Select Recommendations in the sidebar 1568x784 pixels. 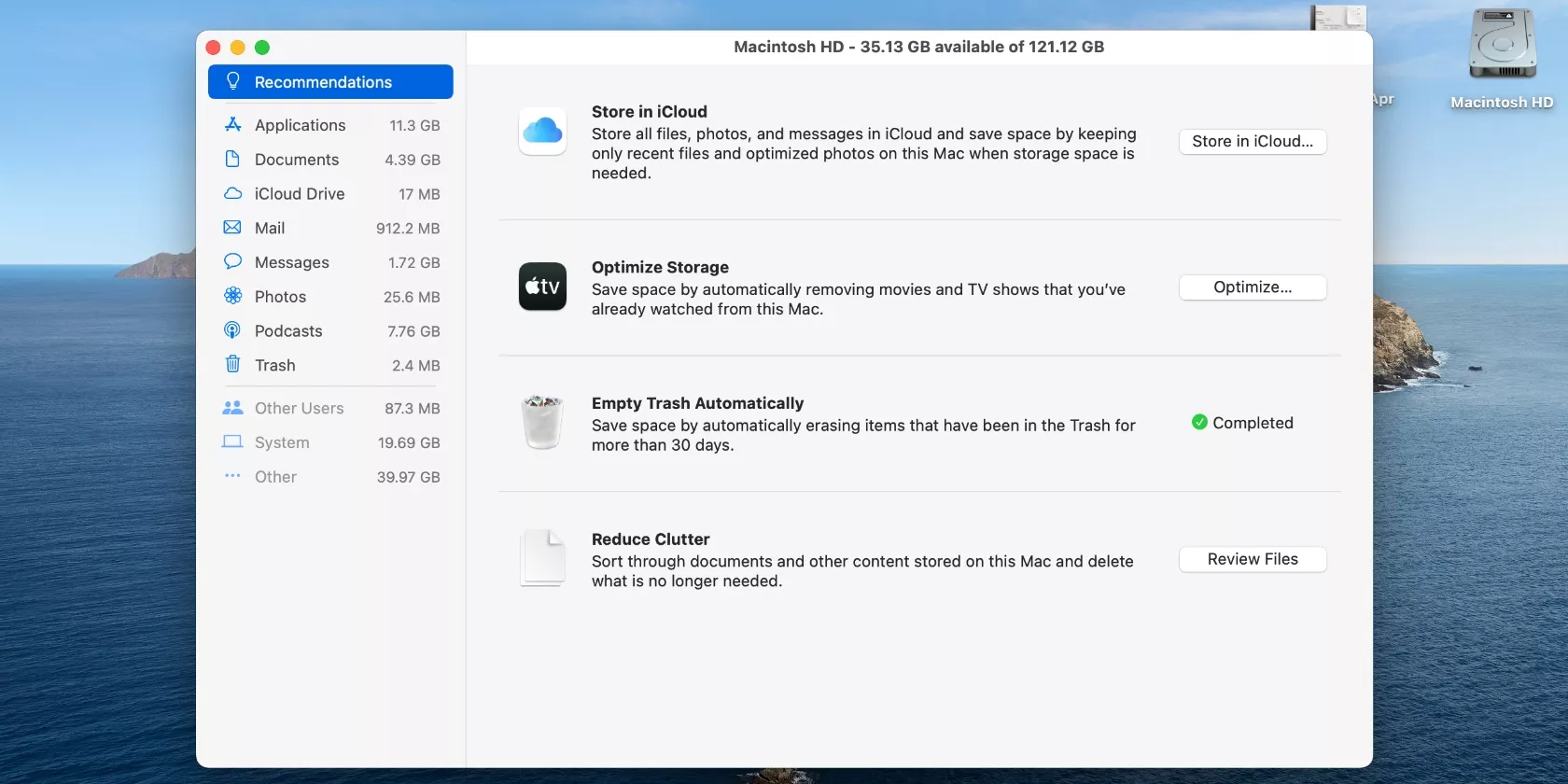click(x=330, y=82)
